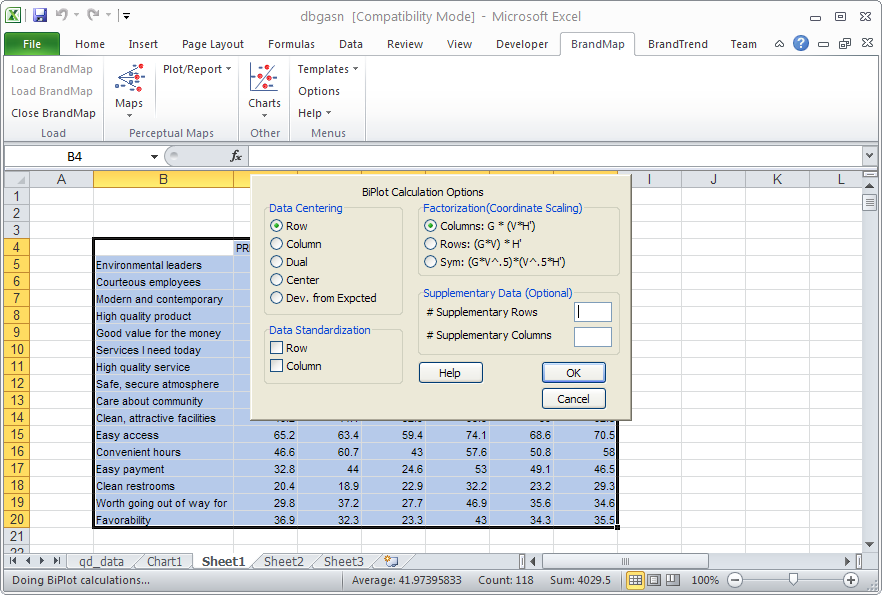Click the Save icon in quick access toolbar

tap(40, 16)
